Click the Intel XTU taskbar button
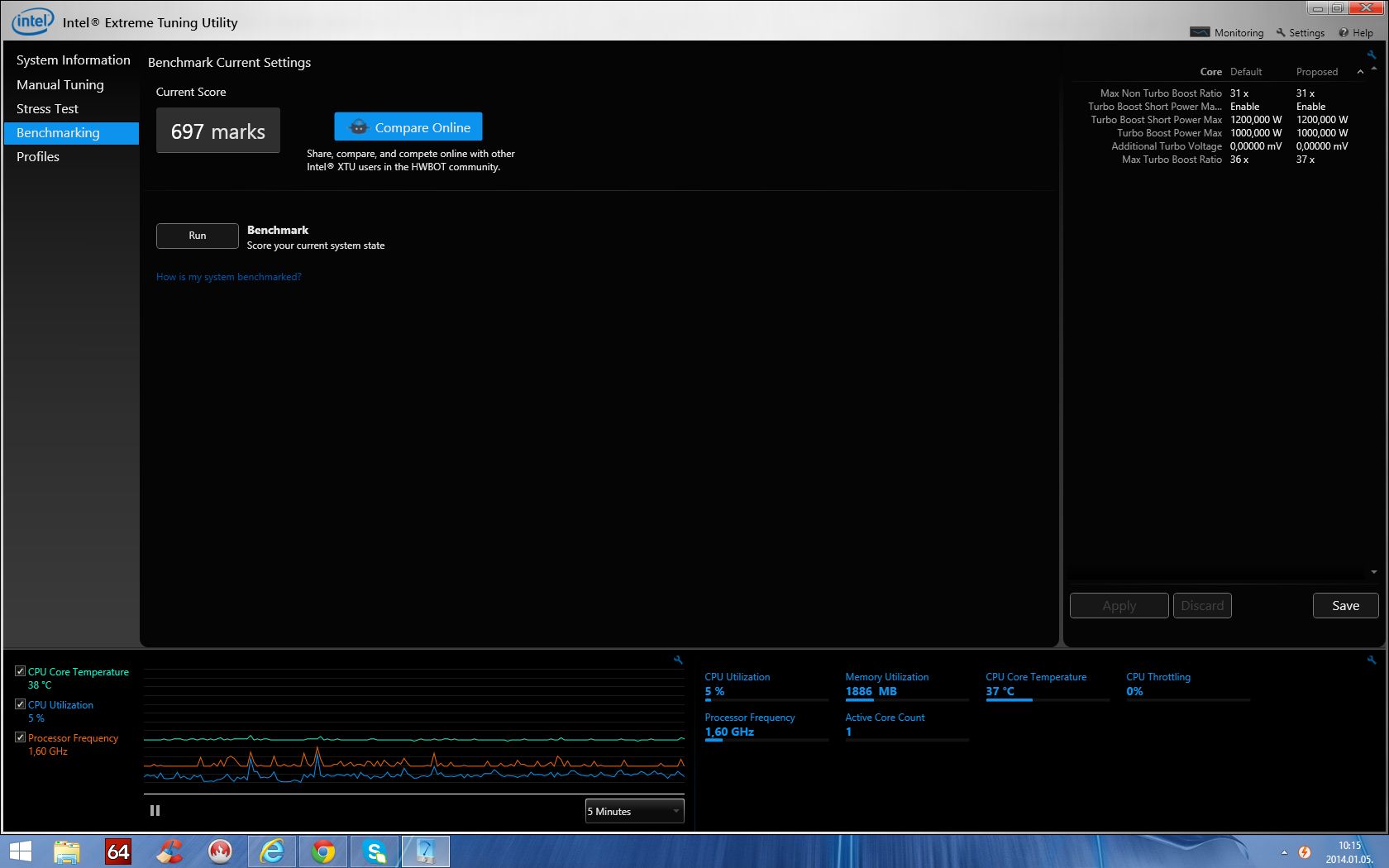 pyautogui.click(x=426, y=851)
